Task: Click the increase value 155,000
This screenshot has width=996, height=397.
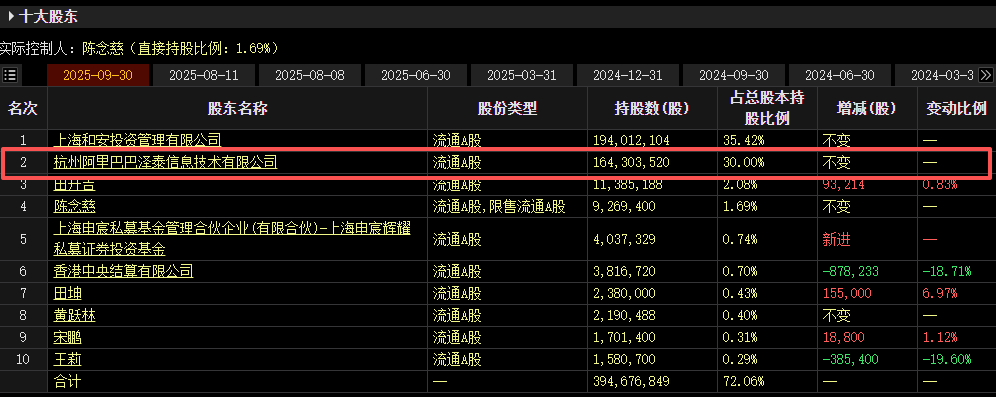Action: pos(847,293)
